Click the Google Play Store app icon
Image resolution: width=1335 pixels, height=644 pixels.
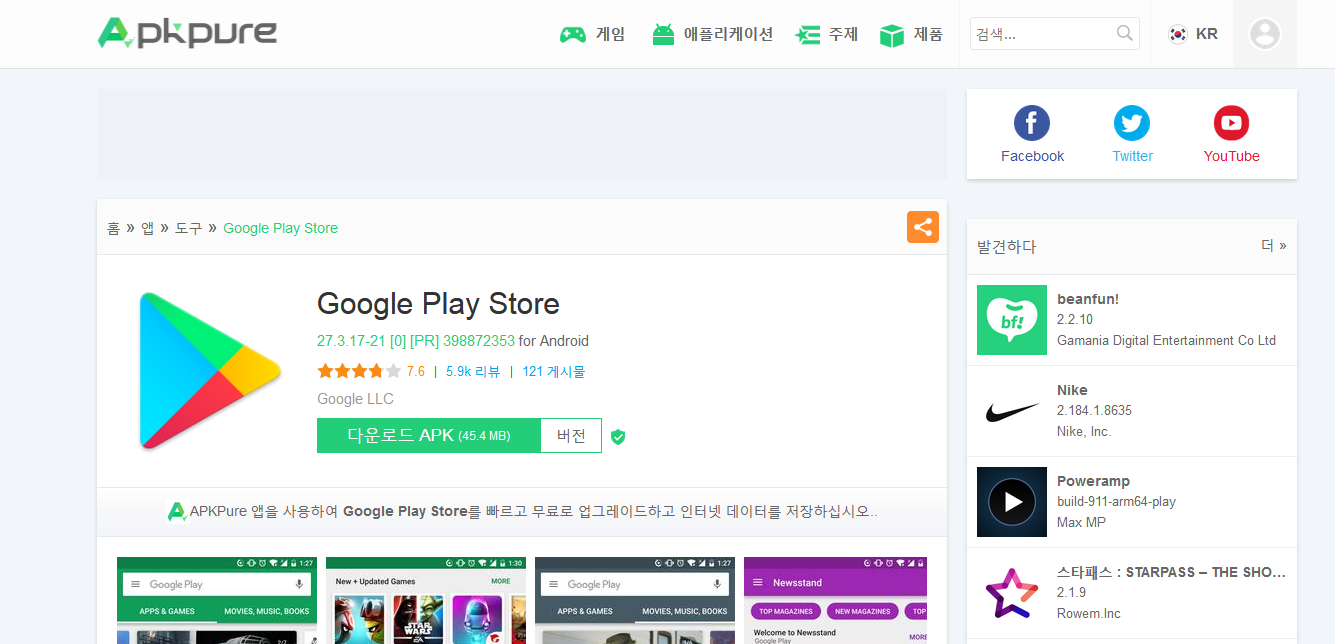[210, 370]
